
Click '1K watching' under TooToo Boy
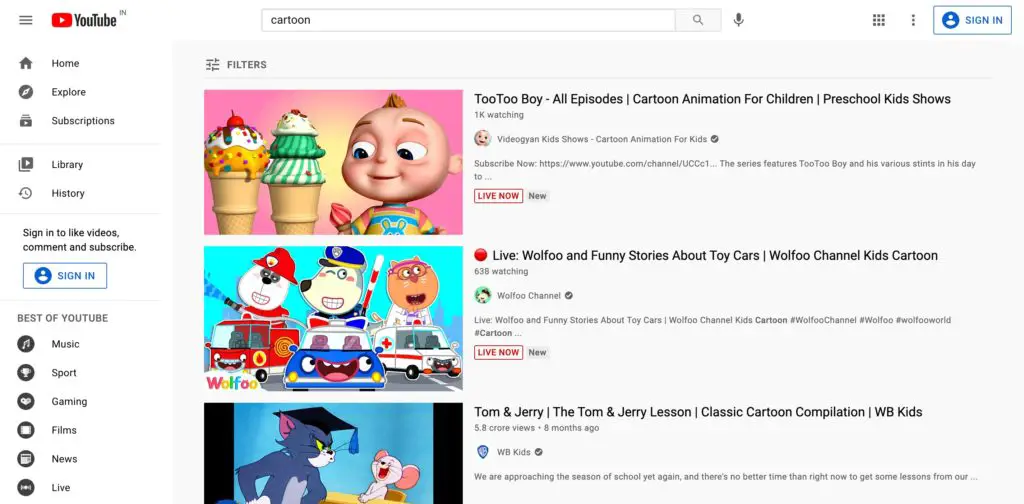click(499, 115)
